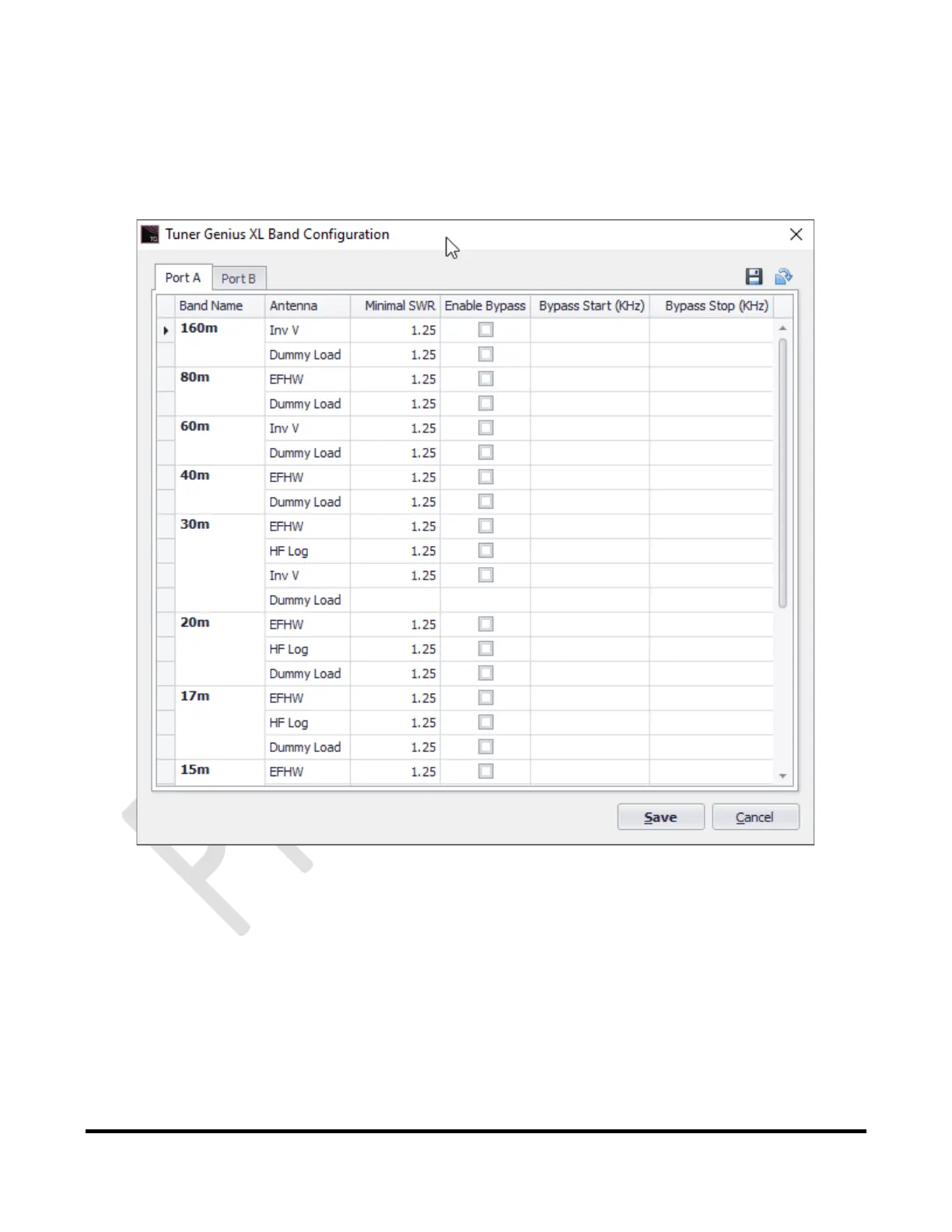Select the bypass checkbox for 17m Dummy Load
Viewport: 952px width, 1232px height.
coord(486,747)
